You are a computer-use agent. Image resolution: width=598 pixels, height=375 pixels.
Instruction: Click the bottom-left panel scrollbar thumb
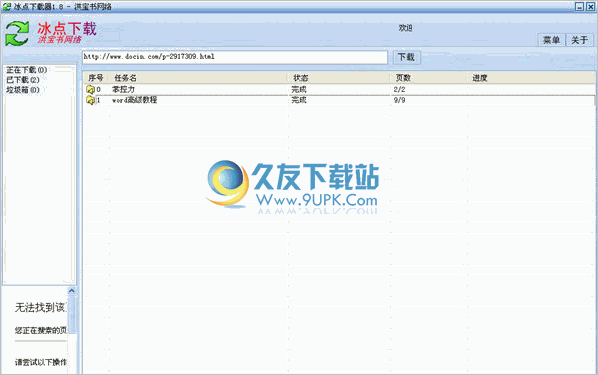pyautogui.click(x=72, y=314)
